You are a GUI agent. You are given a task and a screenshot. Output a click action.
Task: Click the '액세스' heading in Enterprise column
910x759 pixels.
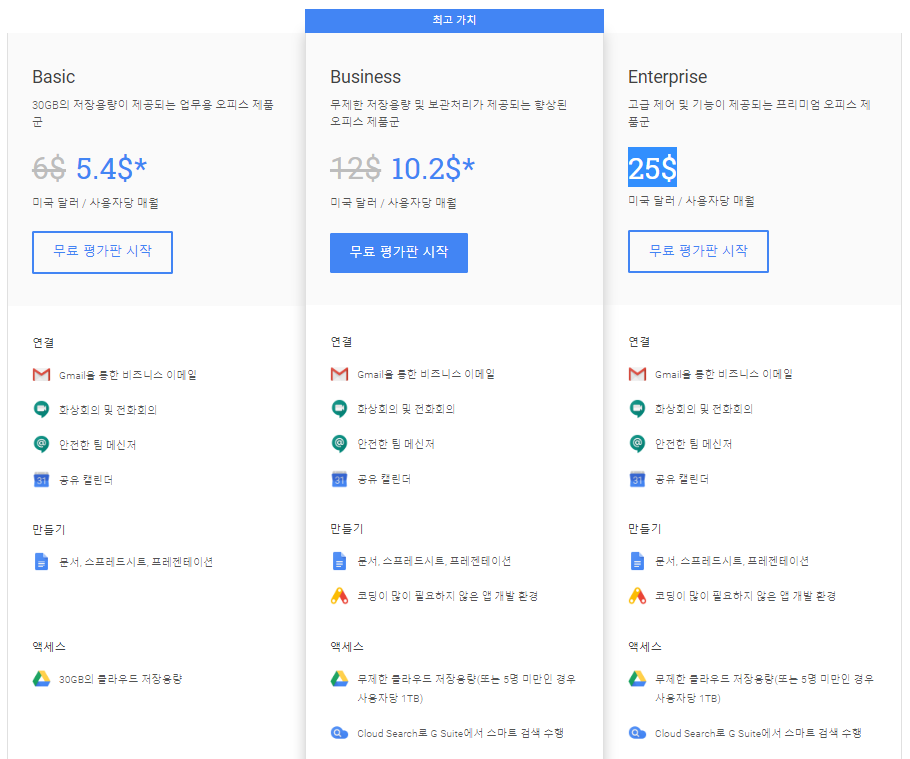pos(645,646)
